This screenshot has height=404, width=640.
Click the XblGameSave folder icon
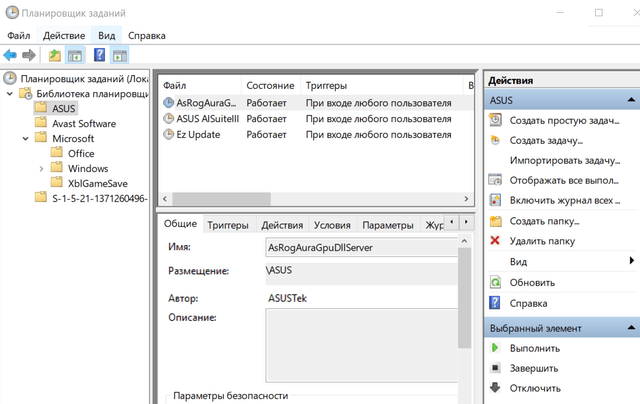pyautogui.click(x=57, y=182)
